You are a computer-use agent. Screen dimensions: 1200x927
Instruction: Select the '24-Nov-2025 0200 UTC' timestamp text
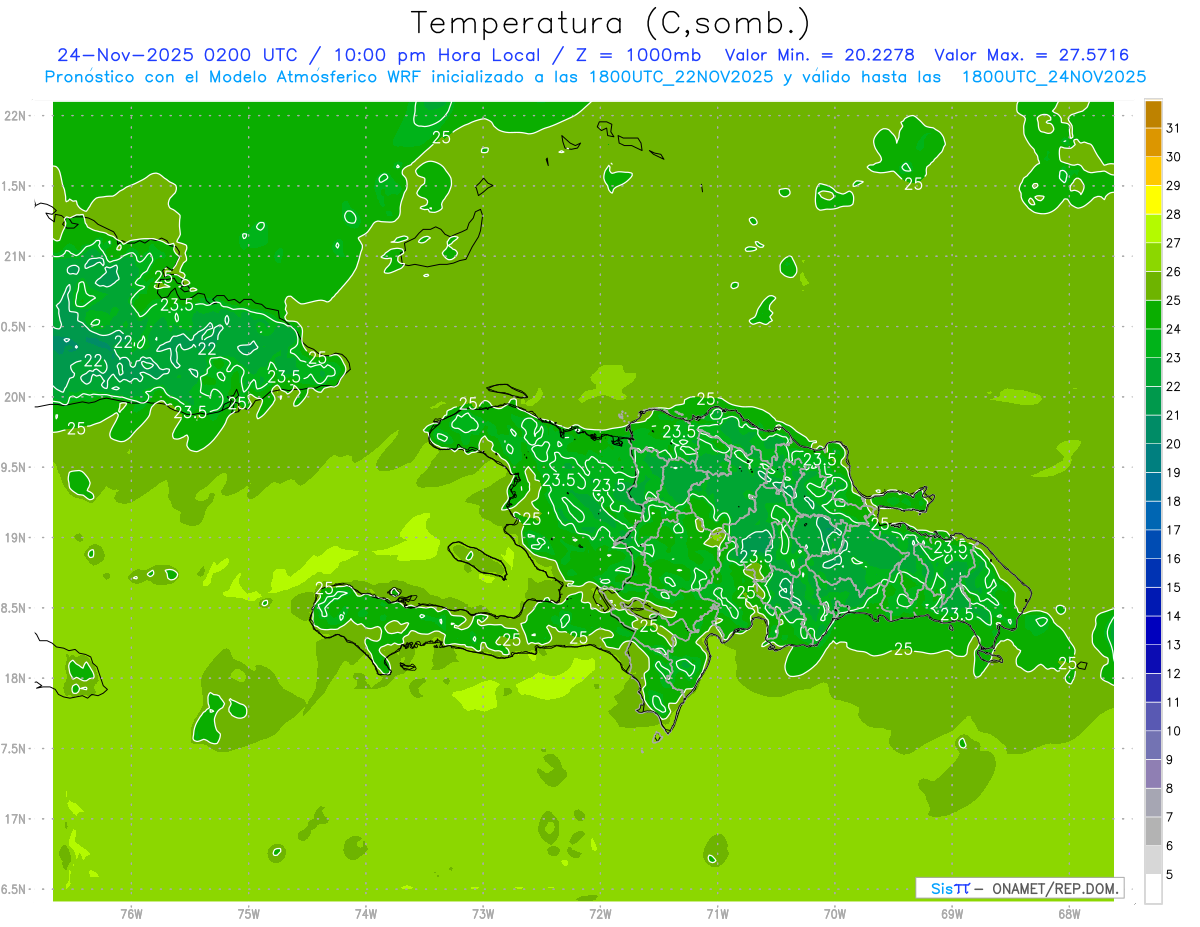177,55
